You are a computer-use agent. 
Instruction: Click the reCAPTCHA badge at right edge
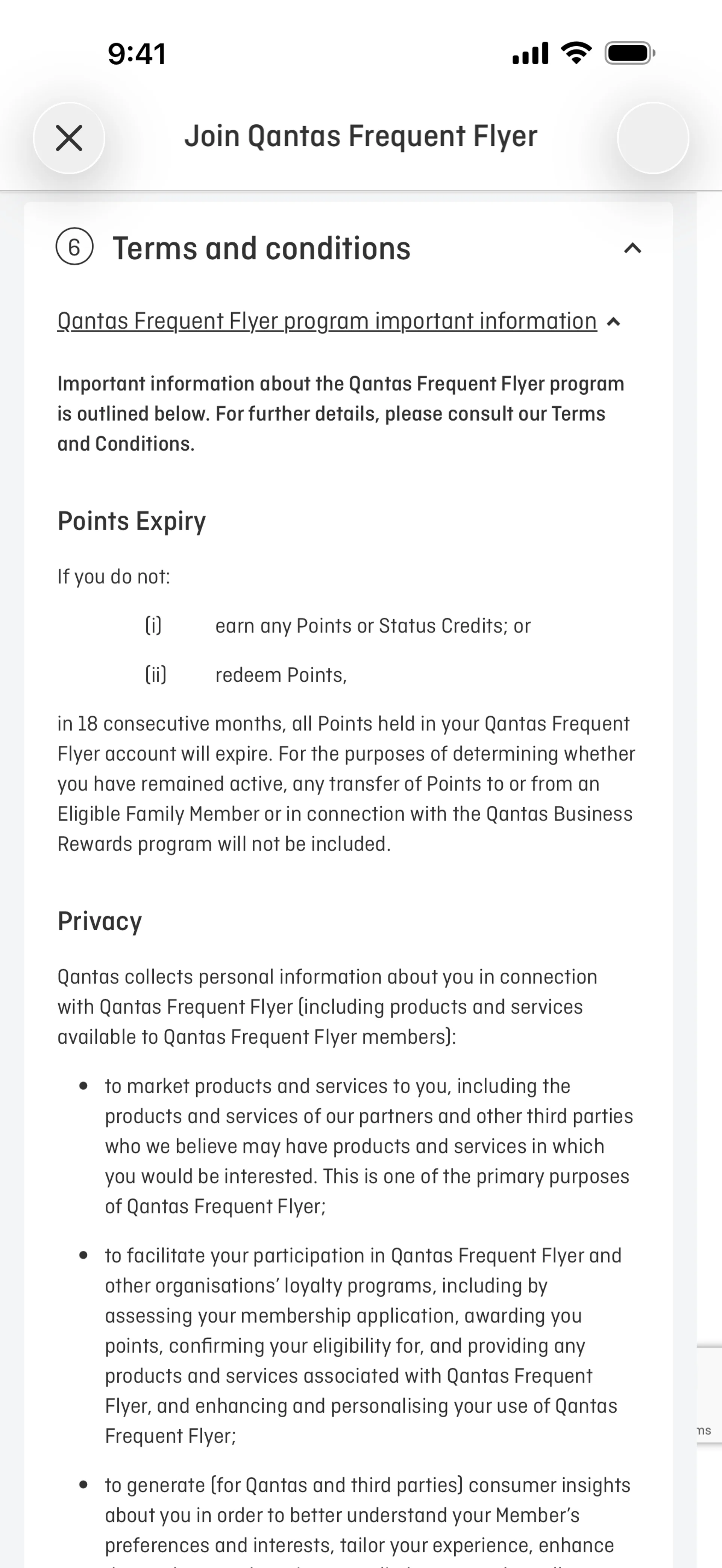point(709,1394)
